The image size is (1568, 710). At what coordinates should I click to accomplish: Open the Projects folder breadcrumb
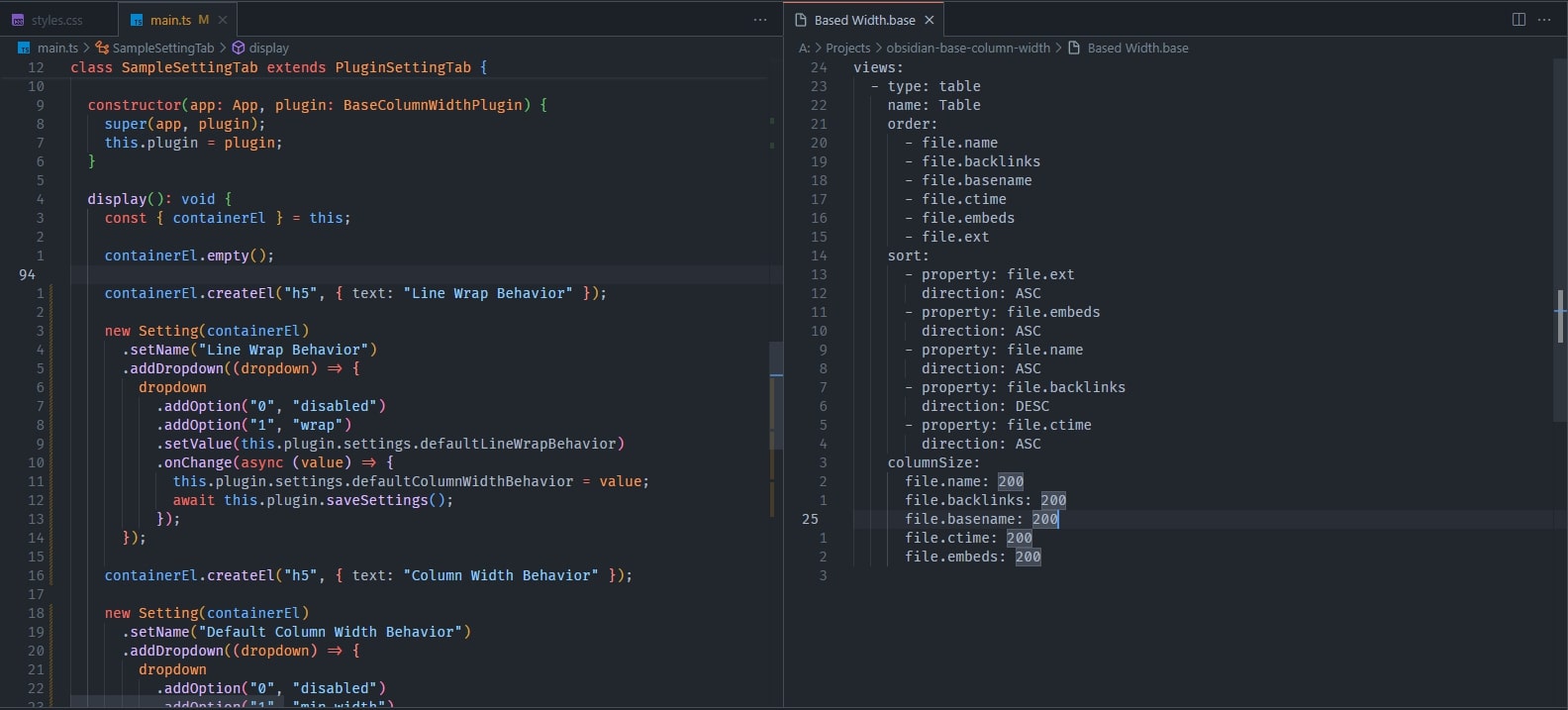click(x=848, y=48)
